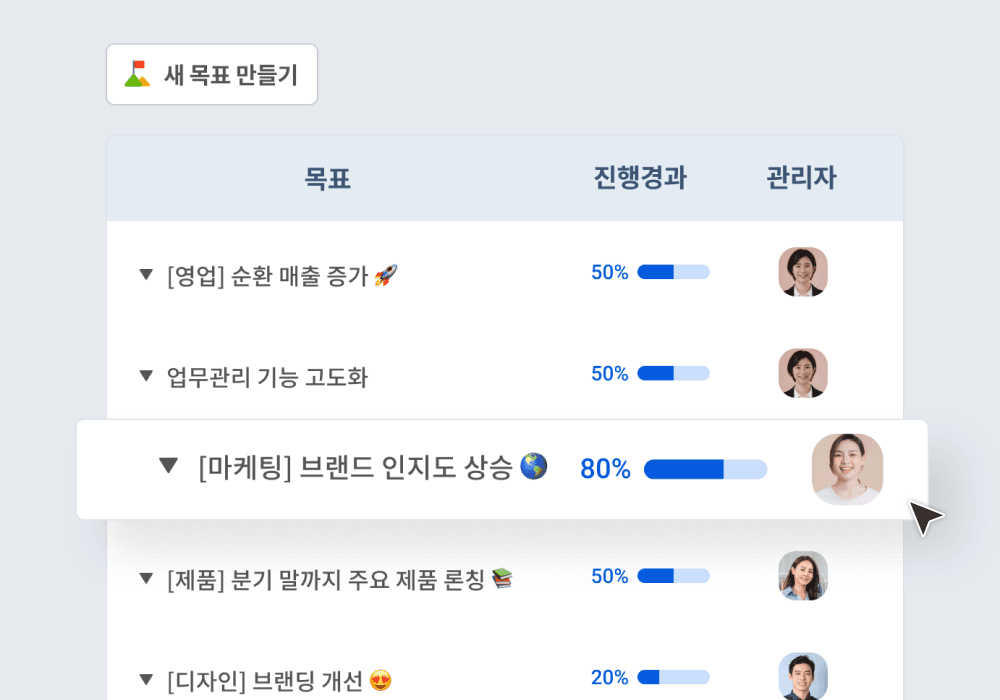The height and width of the screenshot is (700, 1000).
Task: Click manager avatar for [영업] 순환 매출 증가
Action: click(x=803, y=272)
